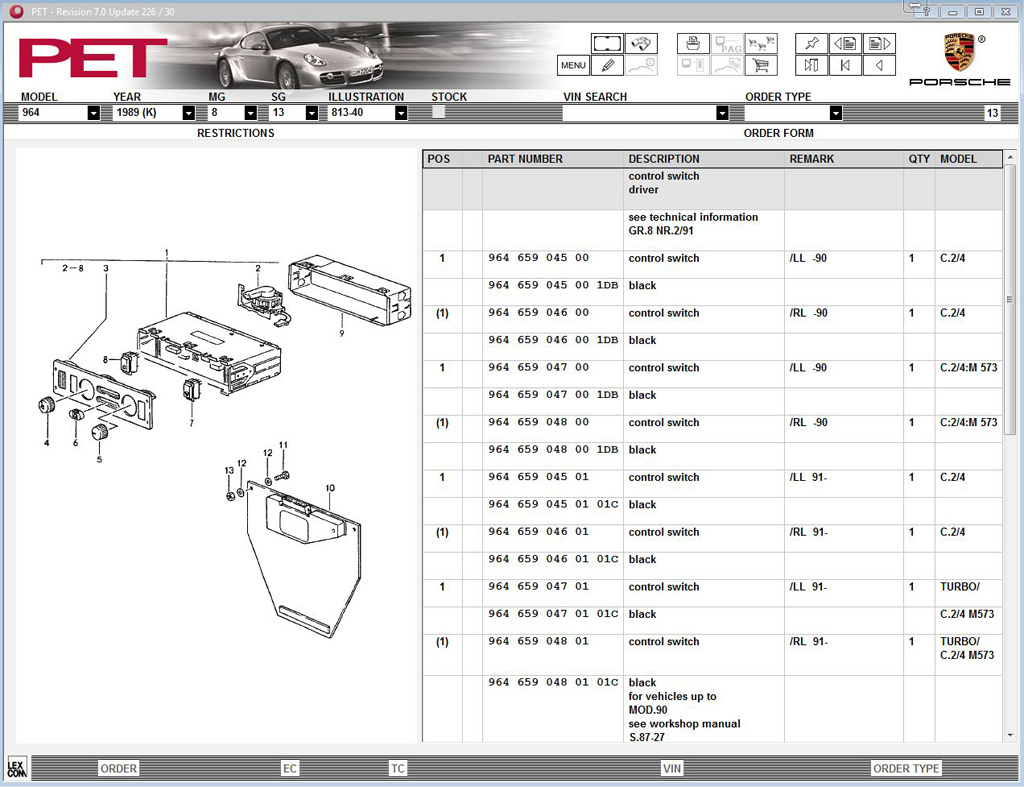This screenshot has width=1024, height=787.
Task: Click the LexCom logo in bottom corner
Action: click(x=16, y=767)
